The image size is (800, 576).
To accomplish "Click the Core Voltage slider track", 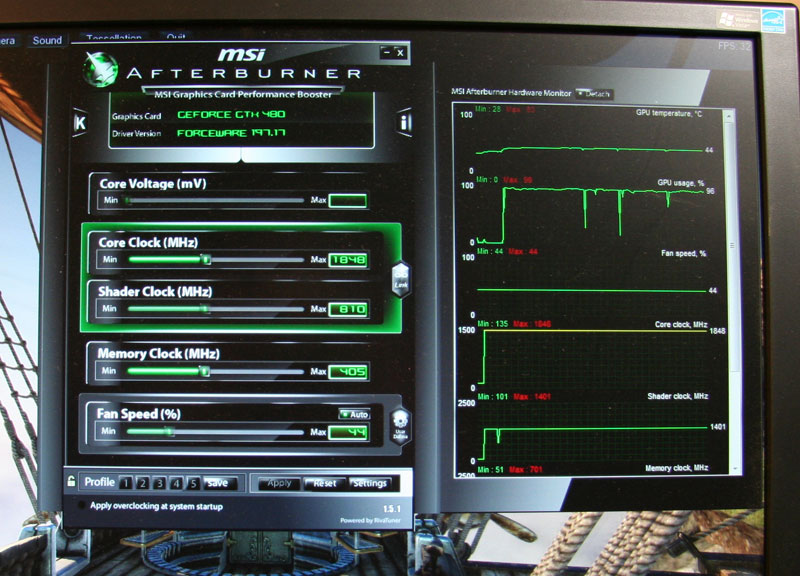I will [x=215, y=201].
